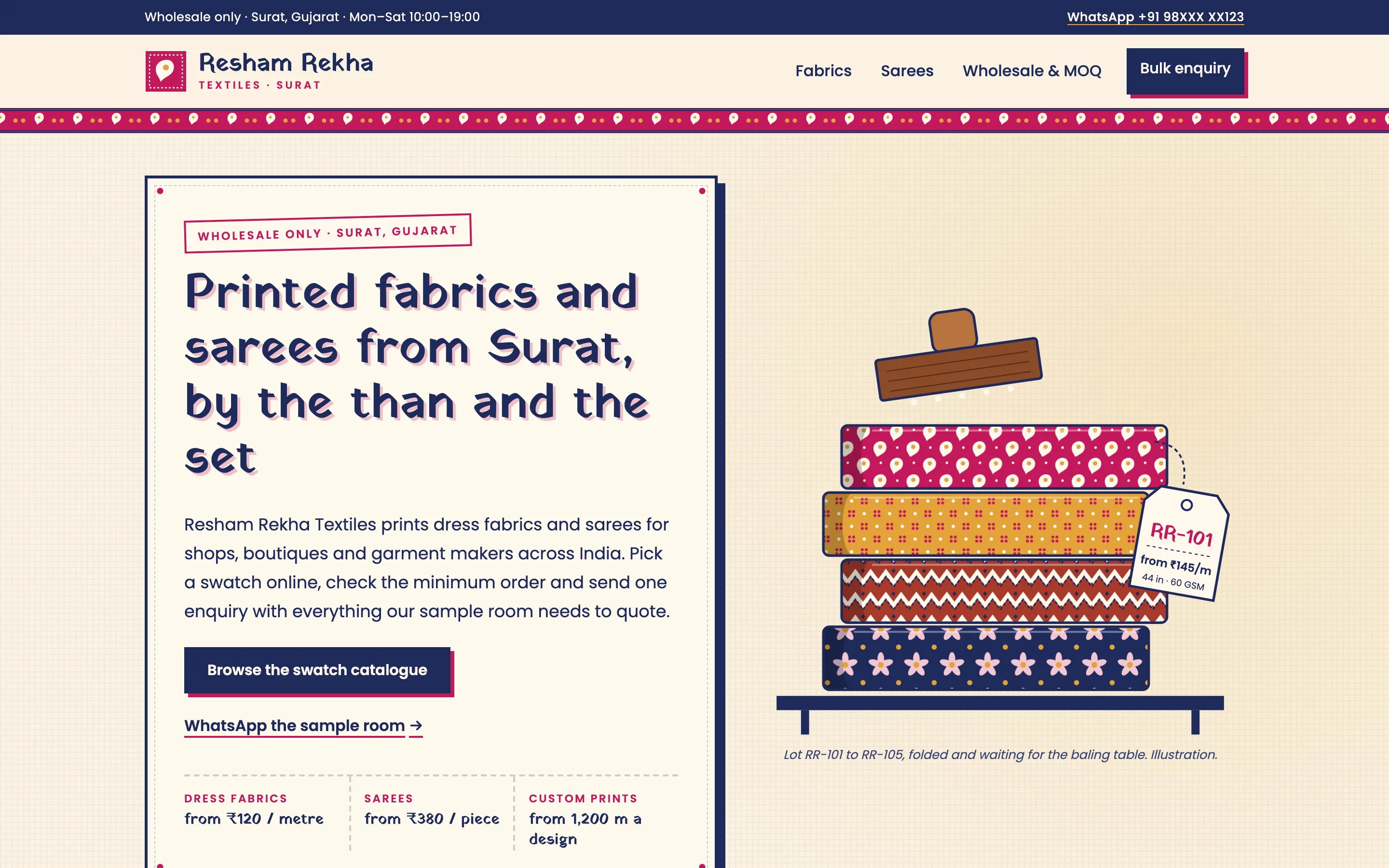Click Browse the swatch catalogue button

click(317, 670)
